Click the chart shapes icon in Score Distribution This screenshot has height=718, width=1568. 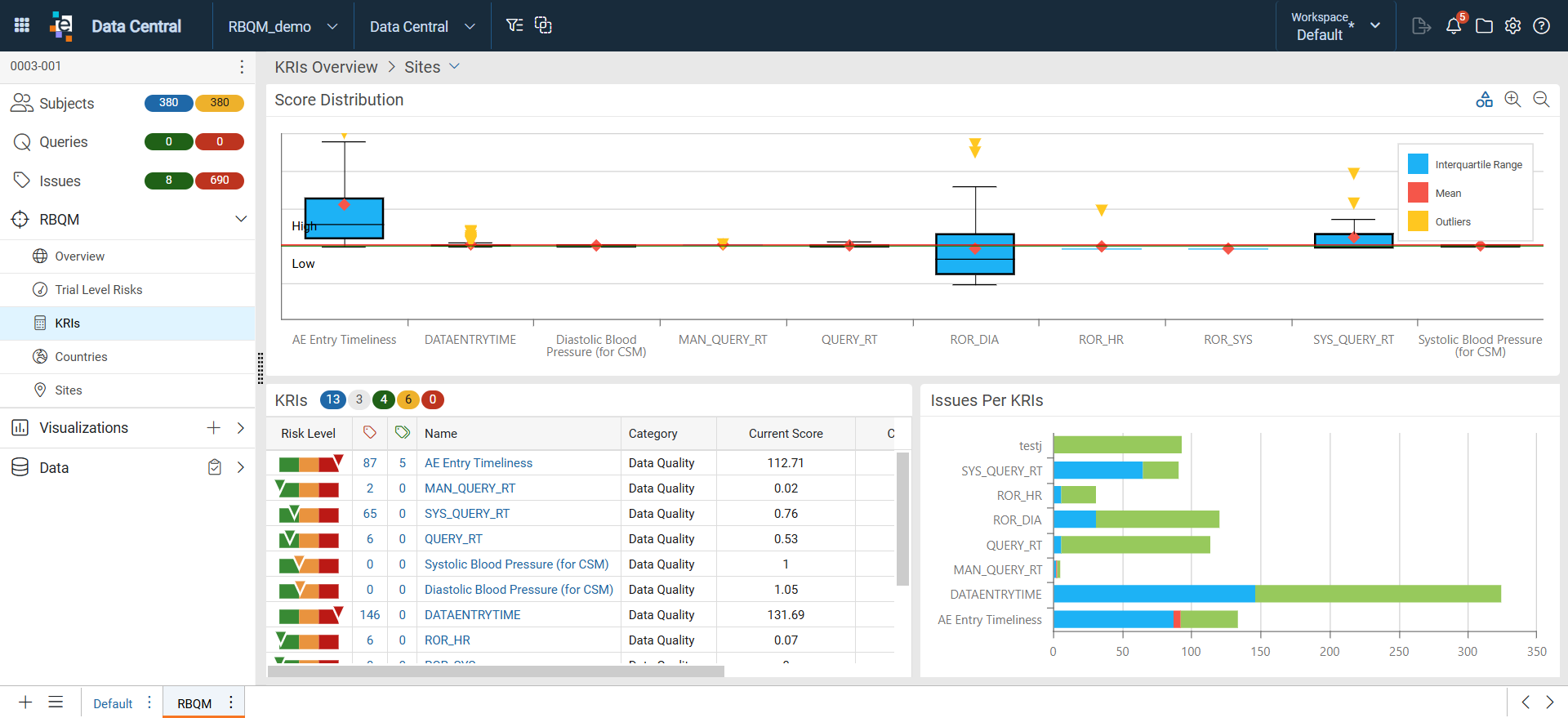1484,100
